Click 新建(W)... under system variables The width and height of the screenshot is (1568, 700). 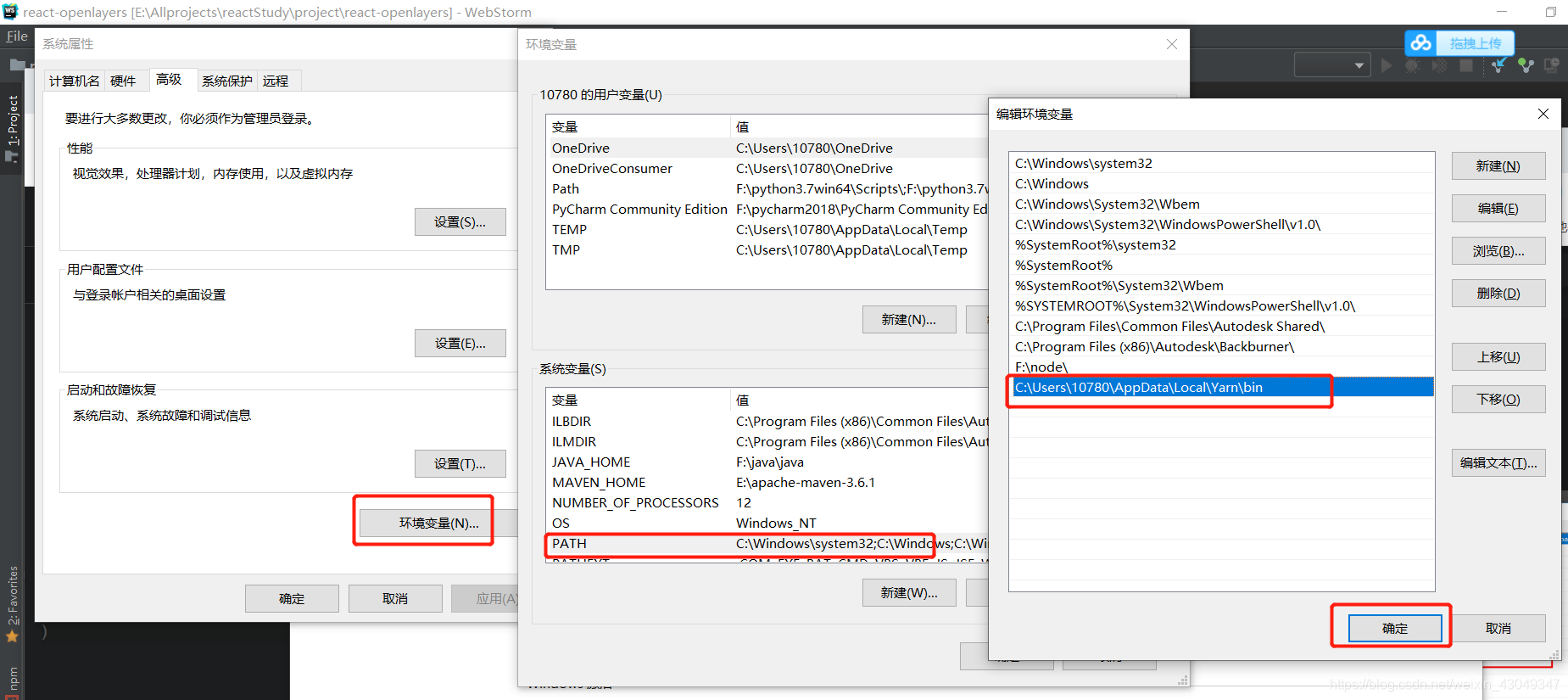click(909, 592)
